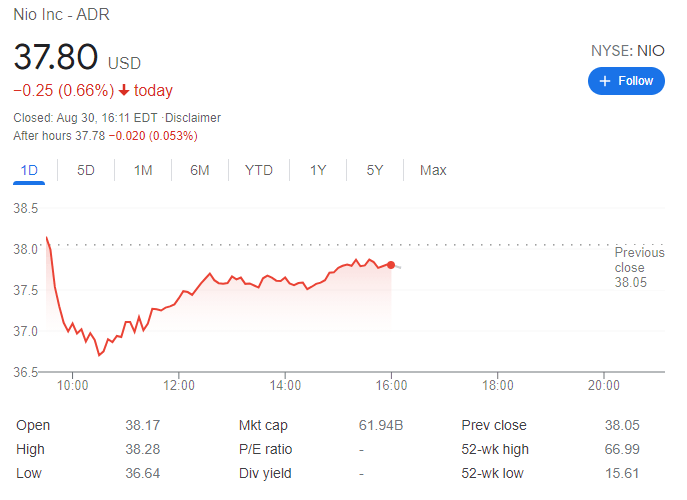The image size is (687, 500).
Task: Click the red closing price dot
Action: pos(391,265)
